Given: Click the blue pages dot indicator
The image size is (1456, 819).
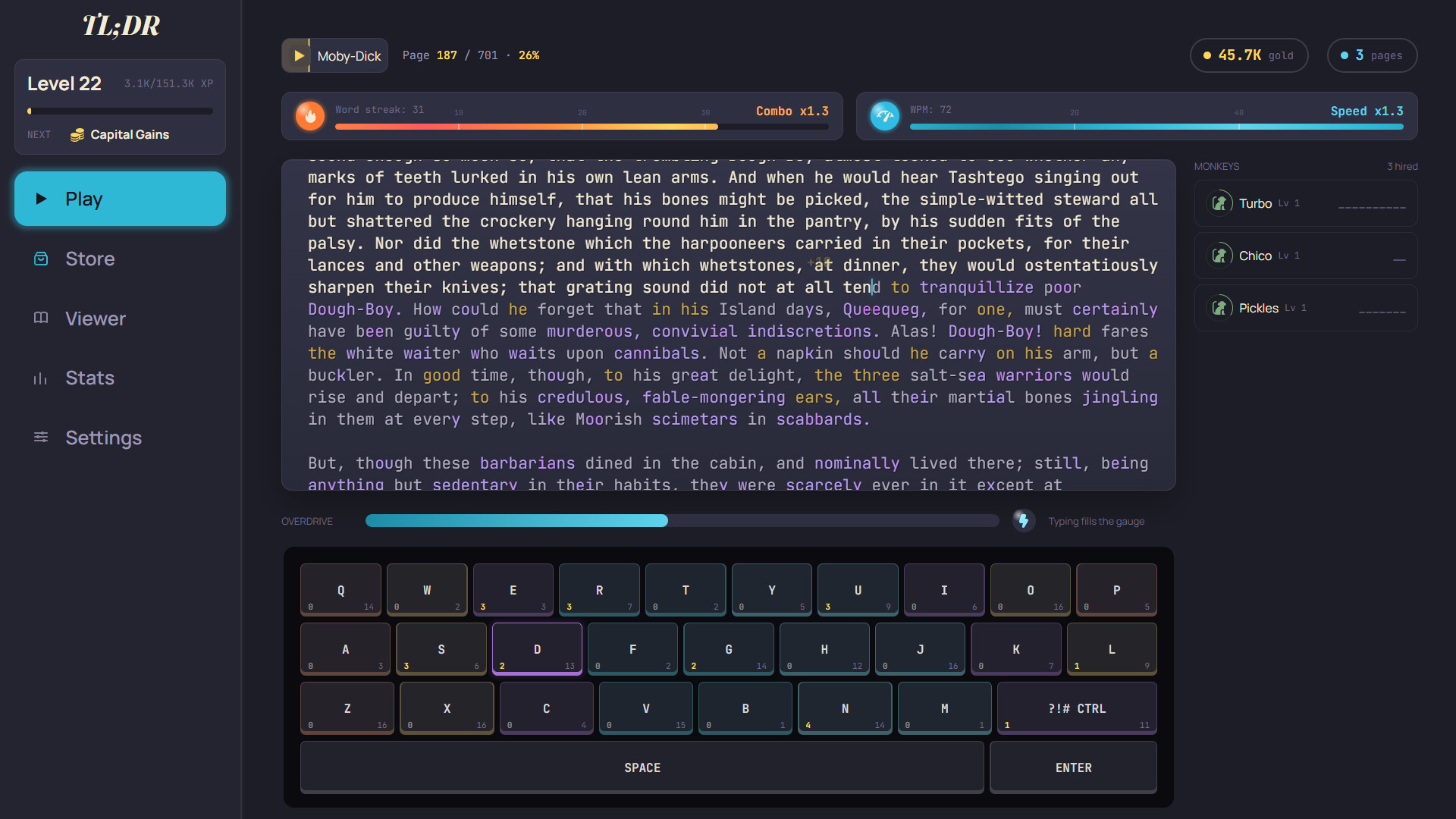Looking at the screenshot, I should 1345,55.
